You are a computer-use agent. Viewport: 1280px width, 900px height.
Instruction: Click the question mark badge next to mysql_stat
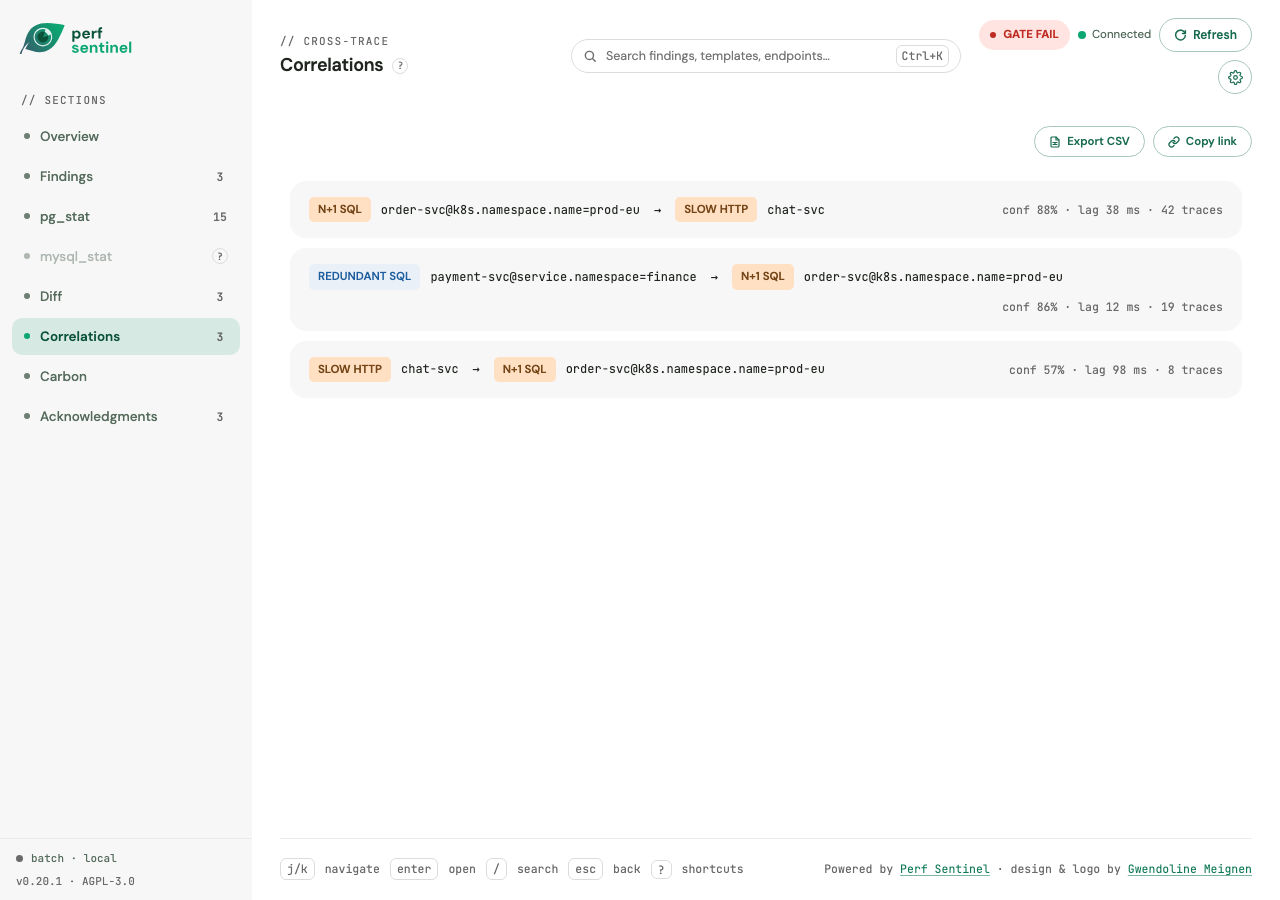tap(220, 256)
